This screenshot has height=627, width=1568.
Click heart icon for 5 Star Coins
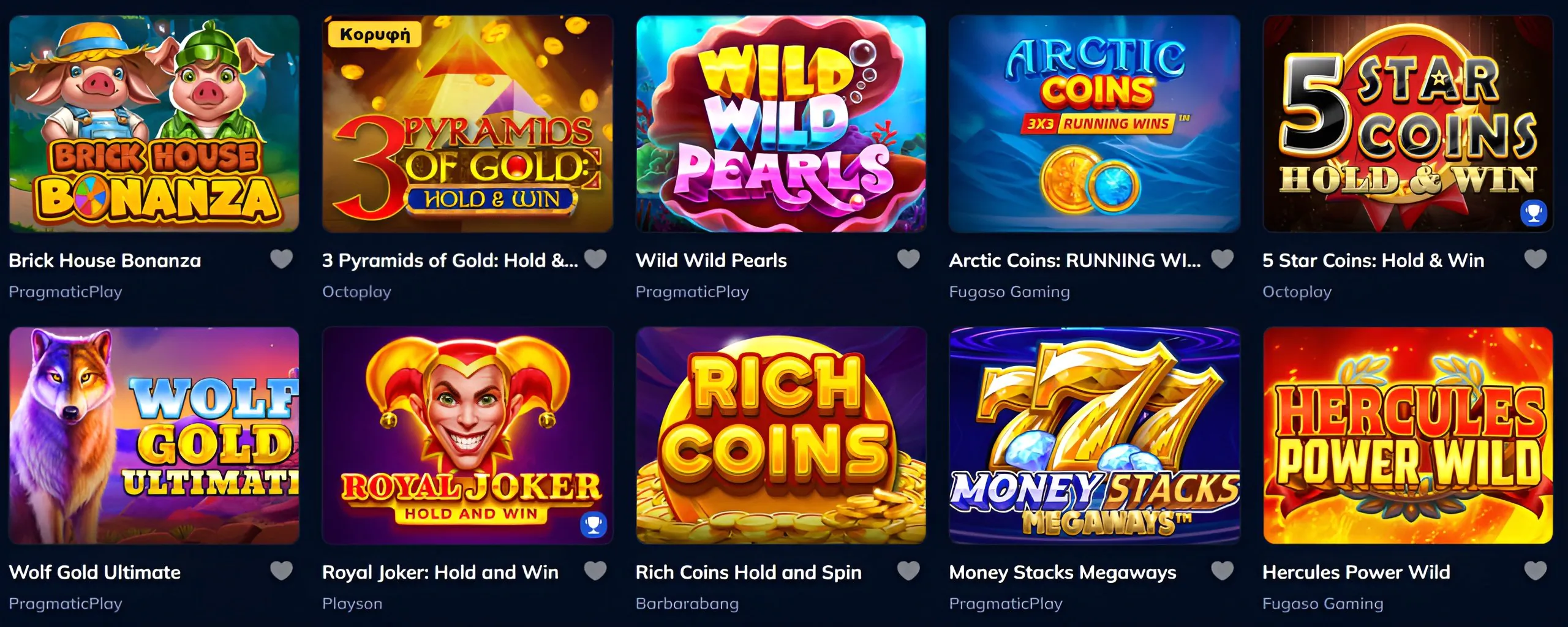pos(1535,260)
